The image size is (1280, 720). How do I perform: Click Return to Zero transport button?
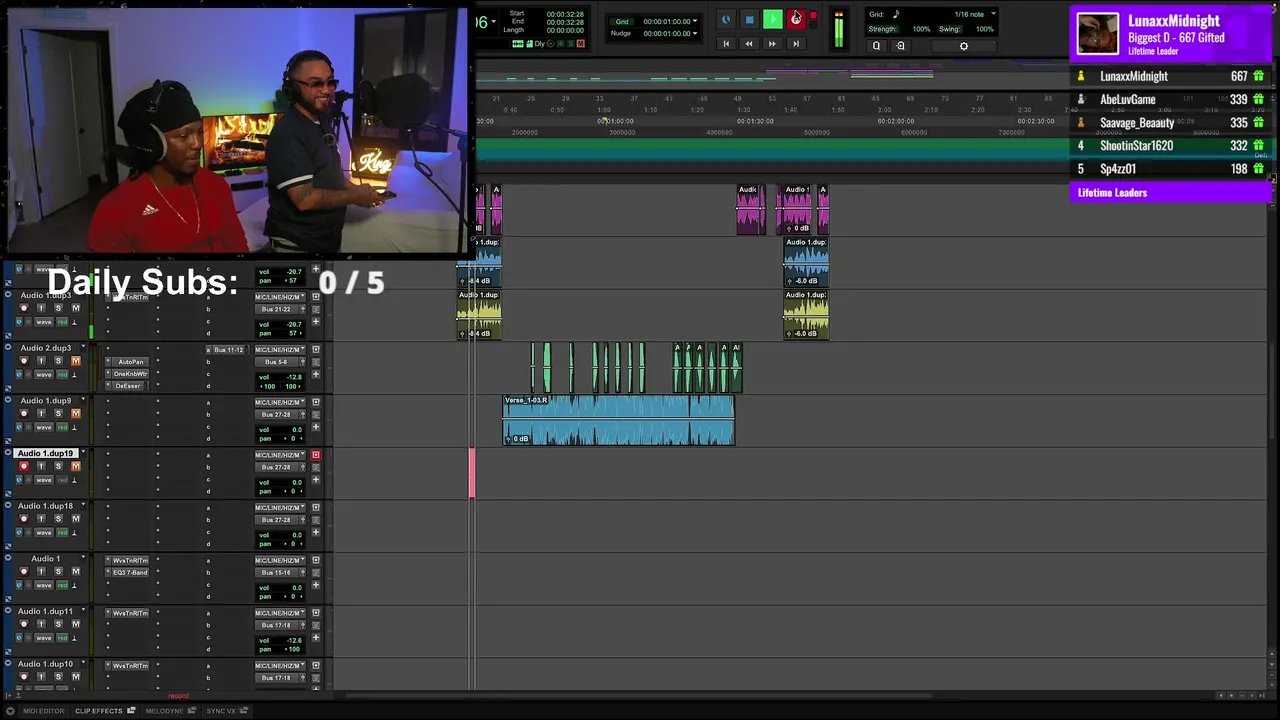726,44
